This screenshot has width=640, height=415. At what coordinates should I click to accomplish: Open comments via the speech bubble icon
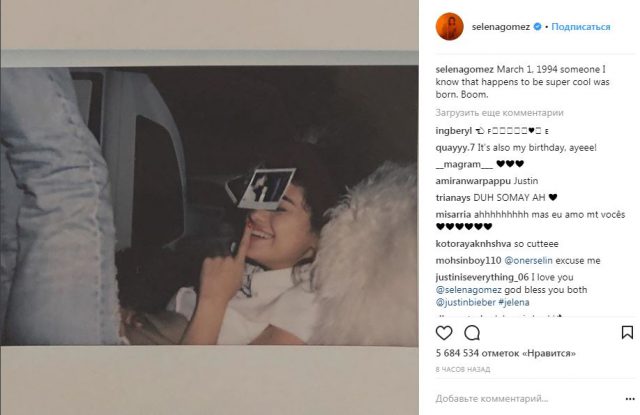coord(472,333)
